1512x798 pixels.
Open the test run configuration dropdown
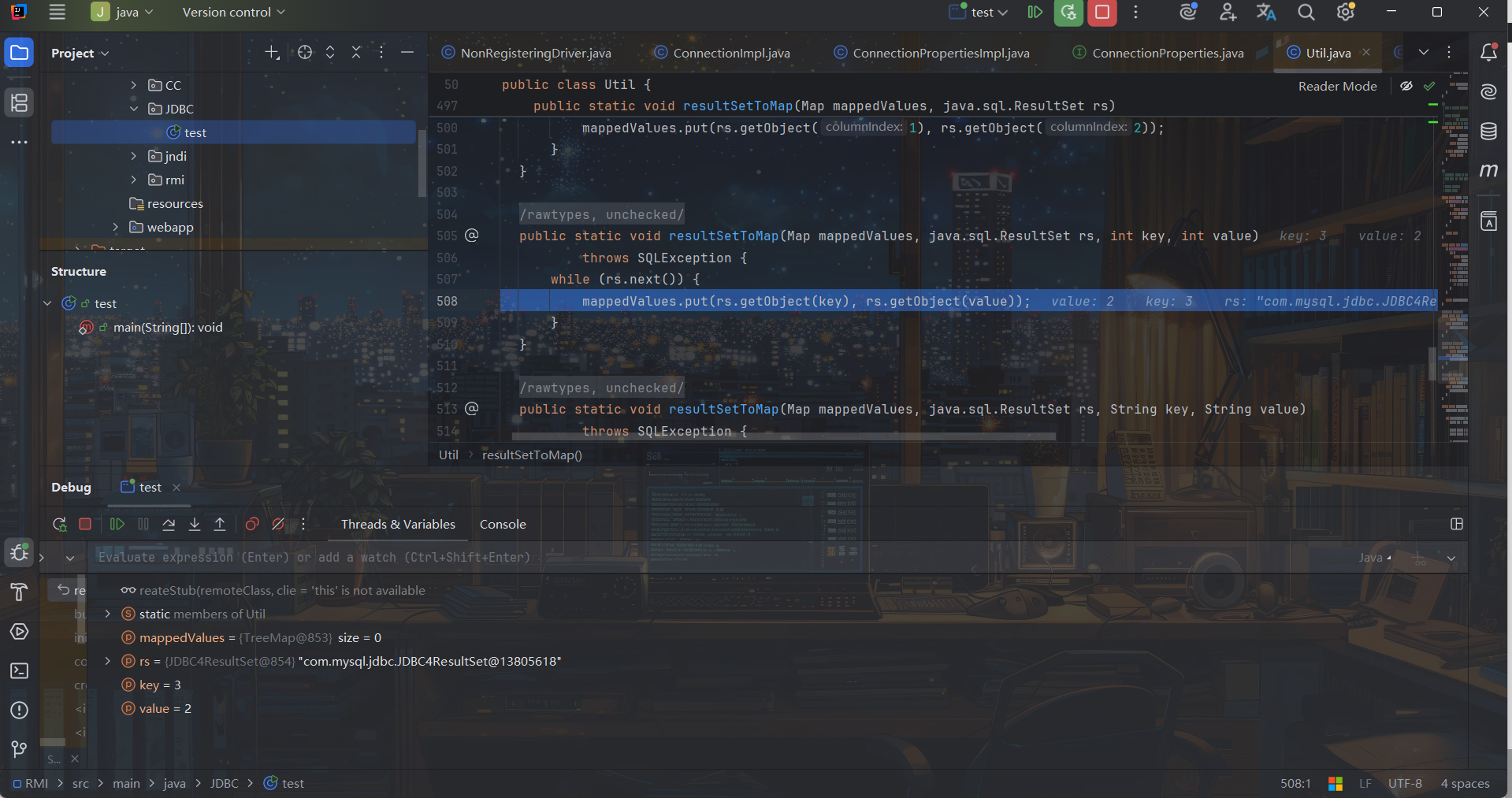[x=979, y=13]
